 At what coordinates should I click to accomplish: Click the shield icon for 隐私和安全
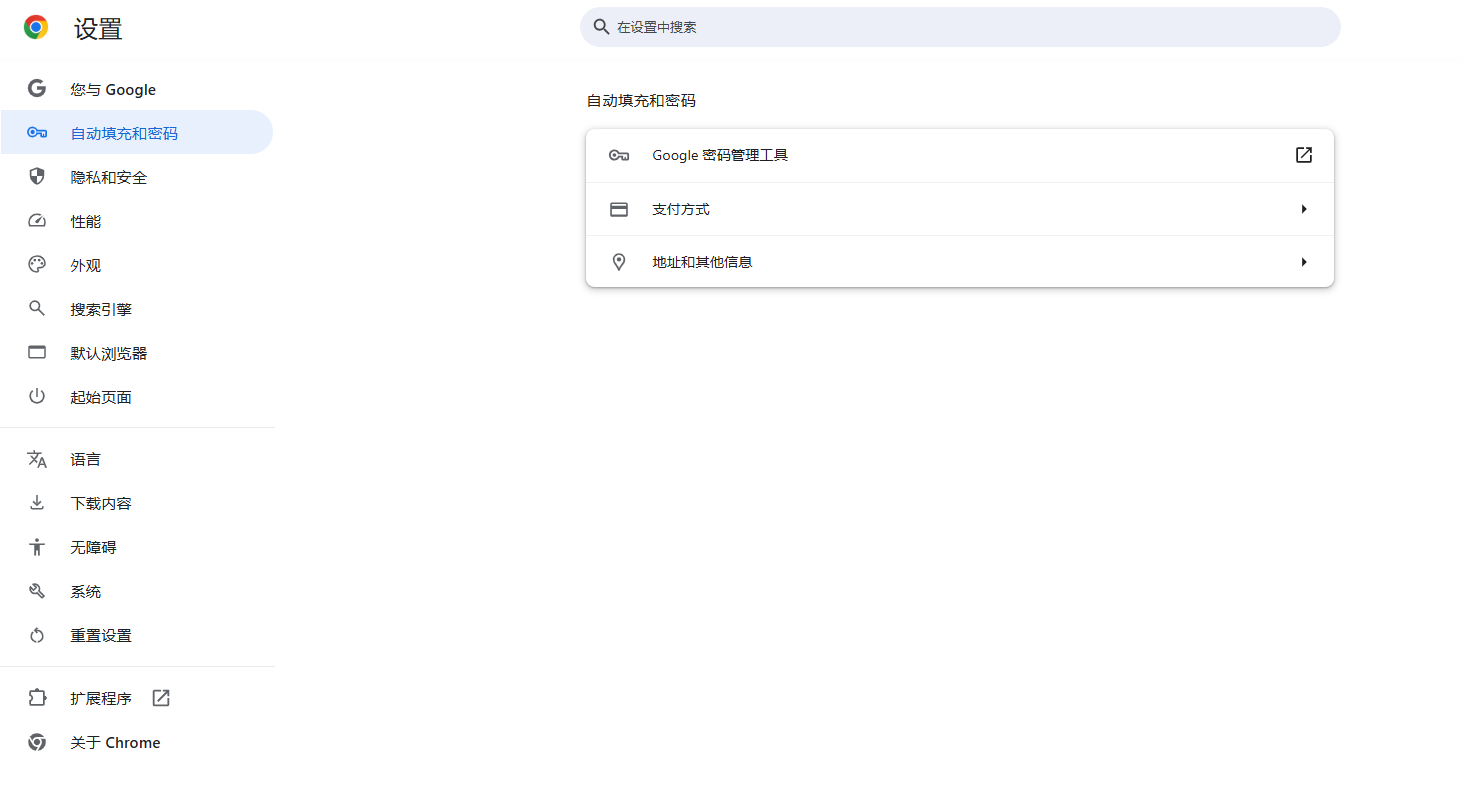pos(37,177)
